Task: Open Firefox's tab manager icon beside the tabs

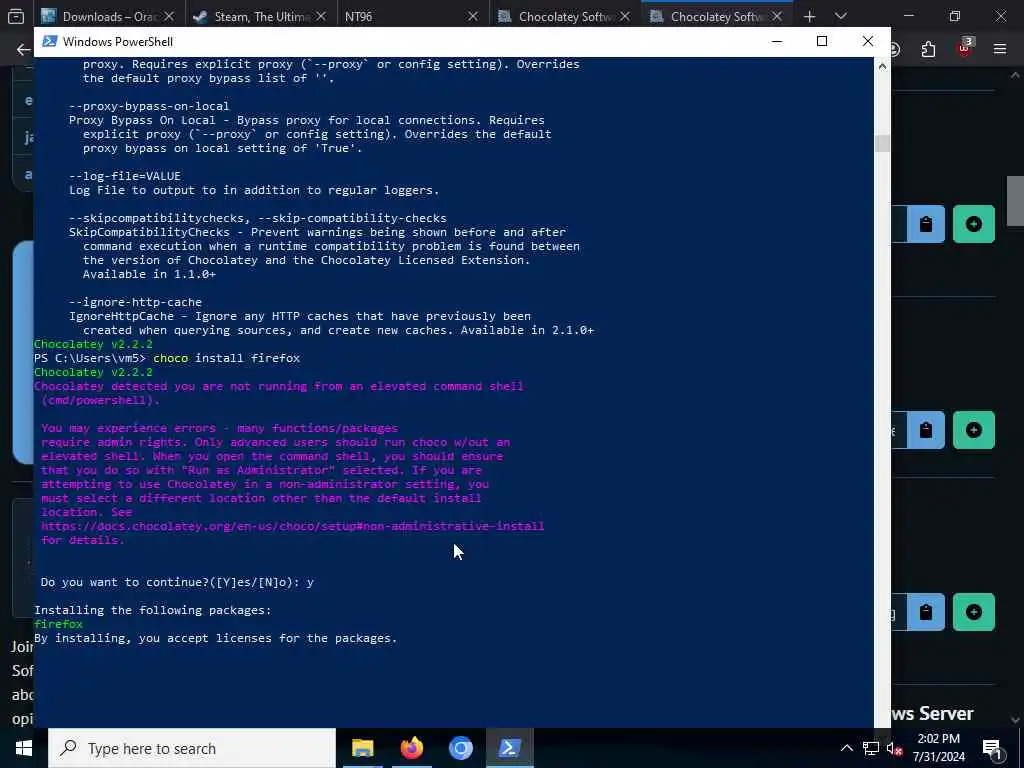Action: [x=16, y=16]
